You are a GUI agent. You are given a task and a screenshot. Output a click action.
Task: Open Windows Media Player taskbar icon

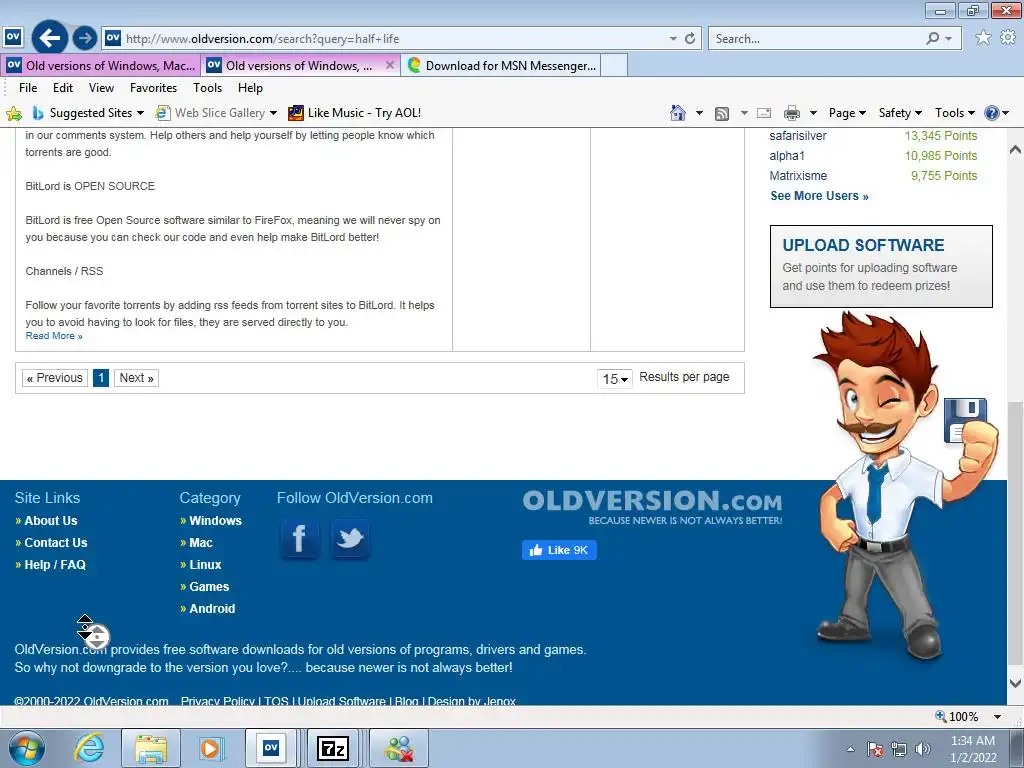[x=211, y=748]
